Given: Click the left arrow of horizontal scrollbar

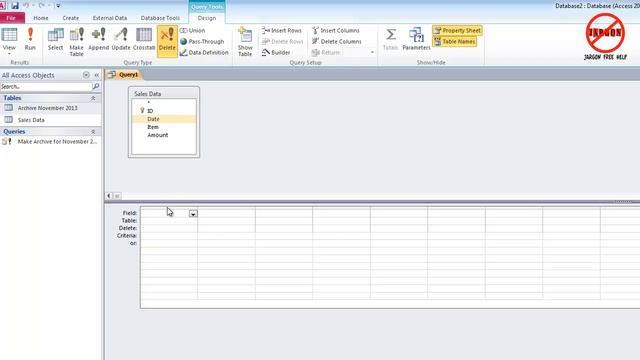Looking at the screenshot, I should (109, 196).
